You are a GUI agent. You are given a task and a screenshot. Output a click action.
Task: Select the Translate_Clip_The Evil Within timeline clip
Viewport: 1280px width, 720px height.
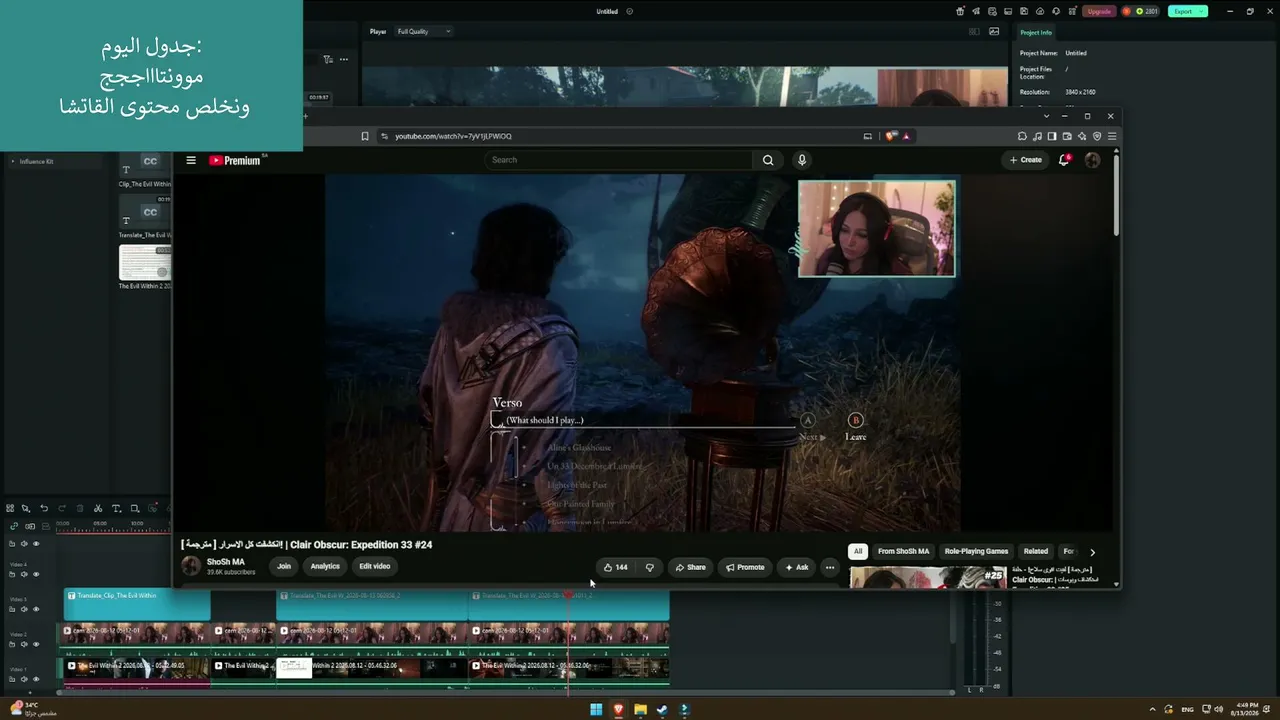click(137, 605)
